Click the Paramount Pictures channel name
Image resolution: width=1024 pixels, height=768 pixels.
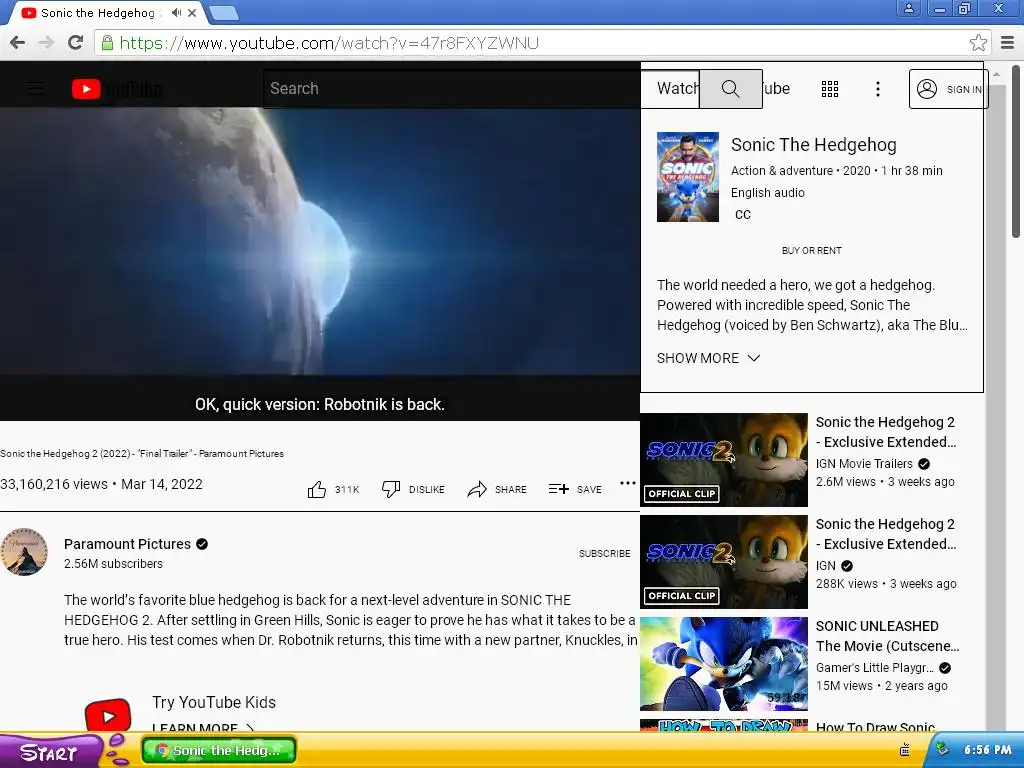[127, 544]
